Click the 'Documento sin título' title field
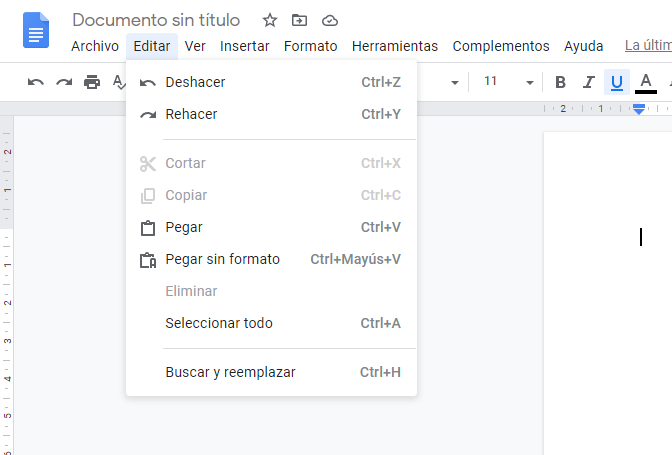The width and height of the screenshot is (672, 455). tap(156, 20)
